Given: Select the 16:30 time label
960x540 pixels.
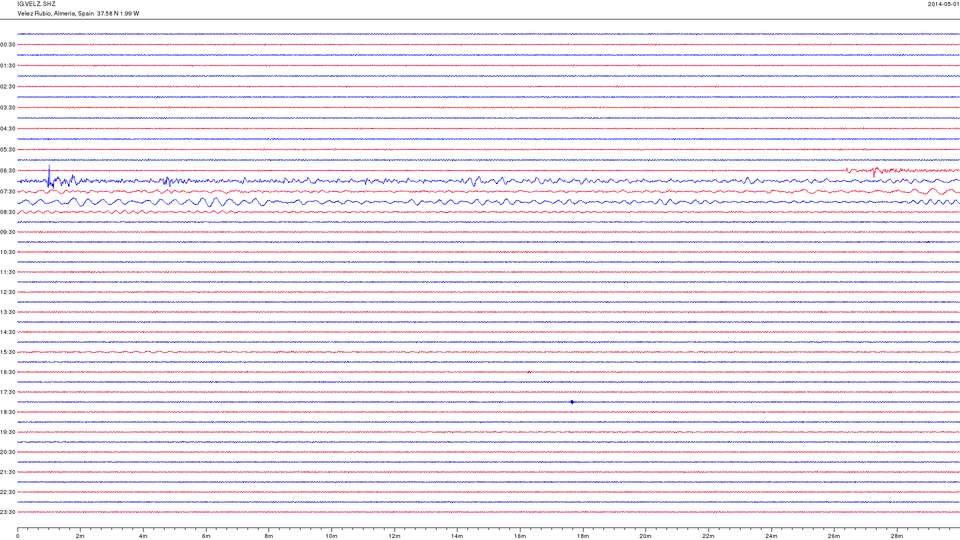Looking at the screenshot, I should point(8,372).
